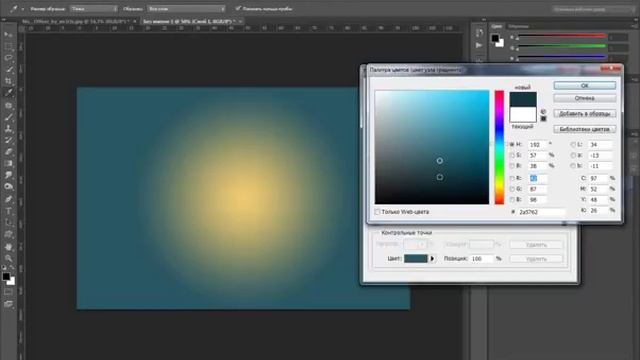The width and height of the screenshot is (640, 360).
Task: Select the RGB blue B radio button
Action: point(512,200)
